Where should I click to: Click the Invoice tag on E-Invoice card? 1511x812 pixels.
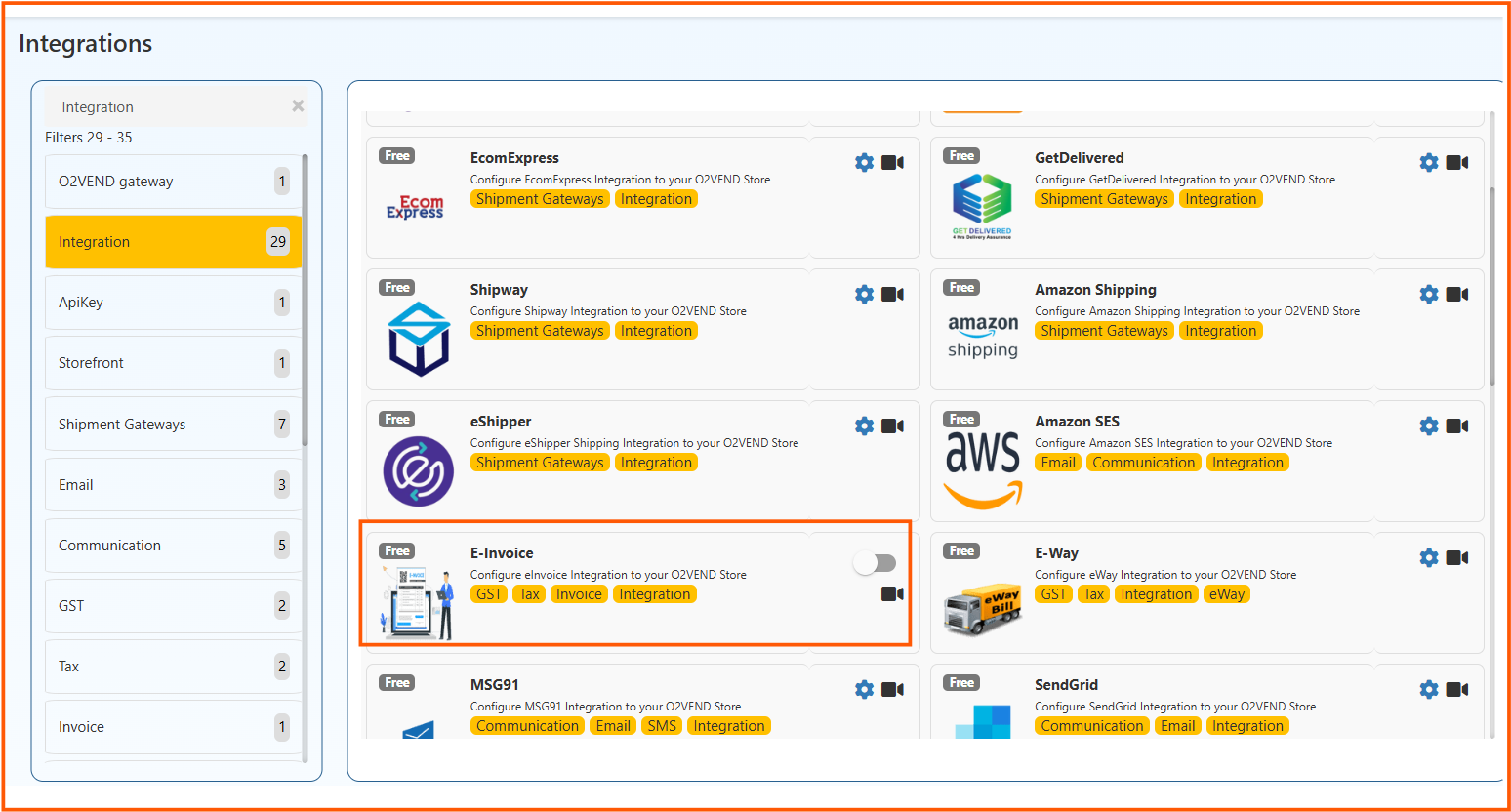(x=579, y=594)
